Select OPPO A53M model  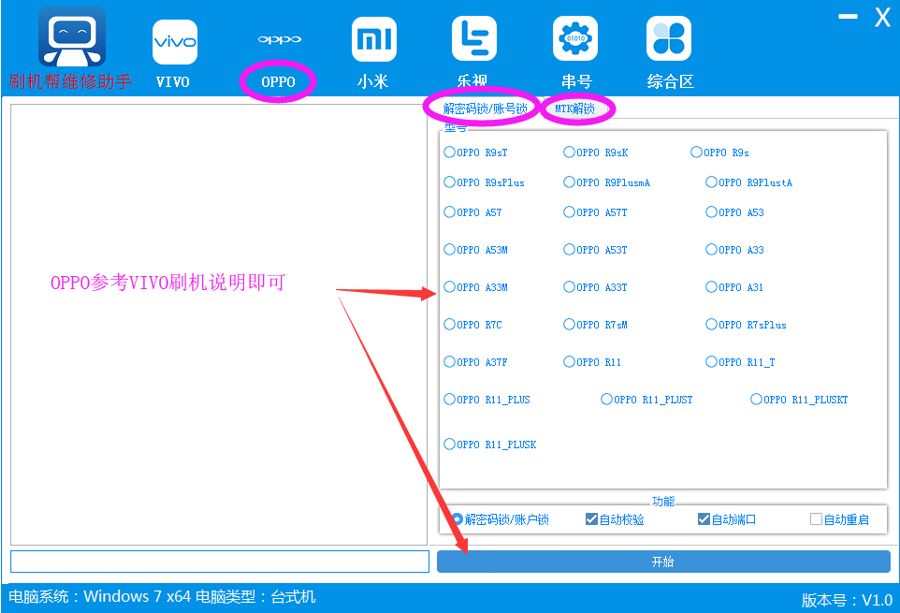coord(476,250)
